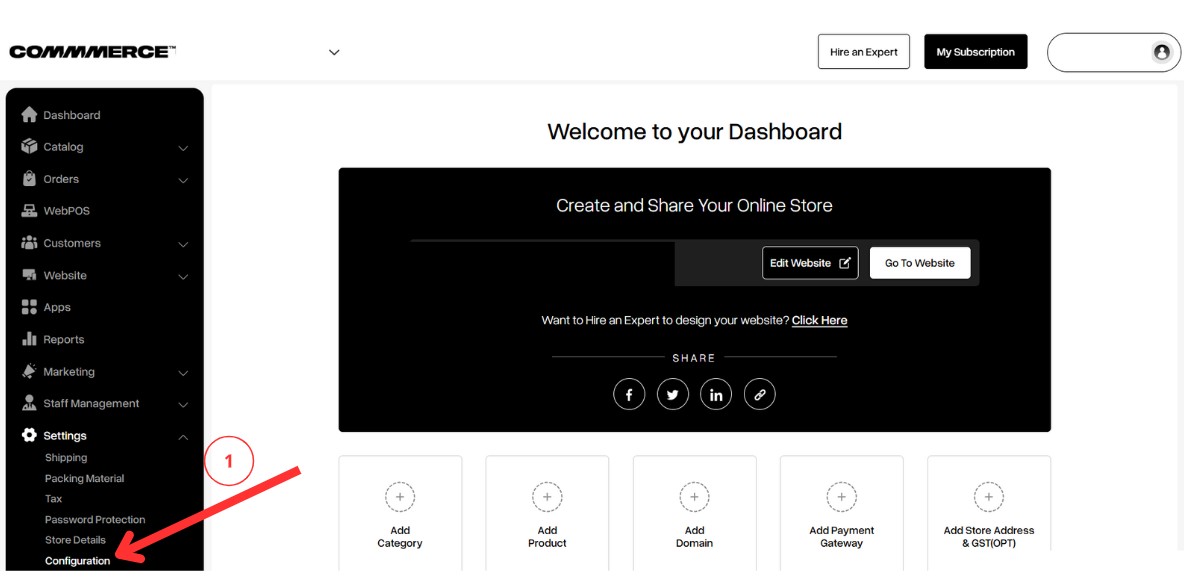Expand the Staff Management chevron
Screen dimensions: 1184x584
(x=183, y=405)
